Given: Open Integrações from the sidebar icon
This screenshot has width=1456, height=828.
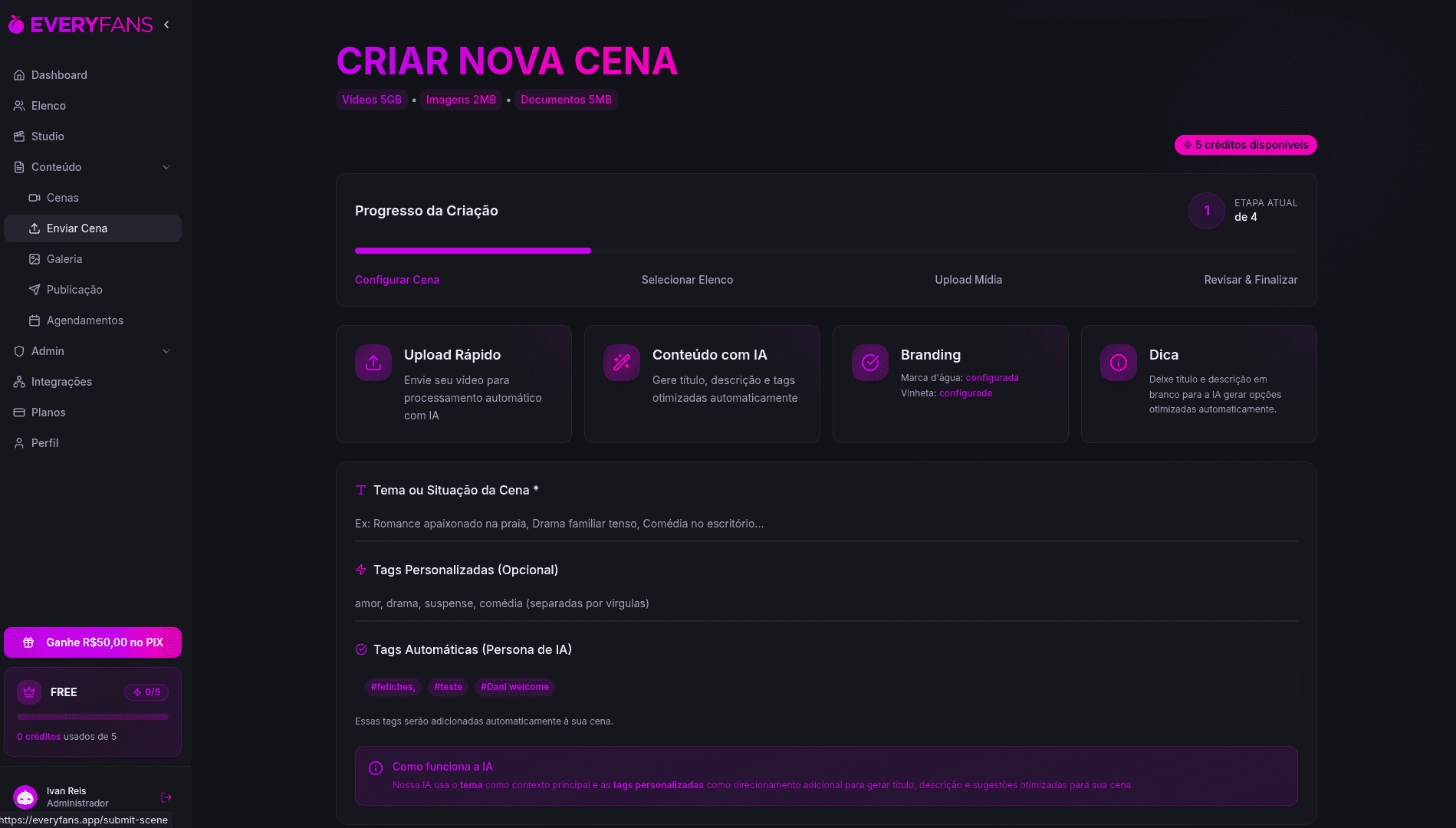Looking at the screenshot, I should [x=18, y=381].
